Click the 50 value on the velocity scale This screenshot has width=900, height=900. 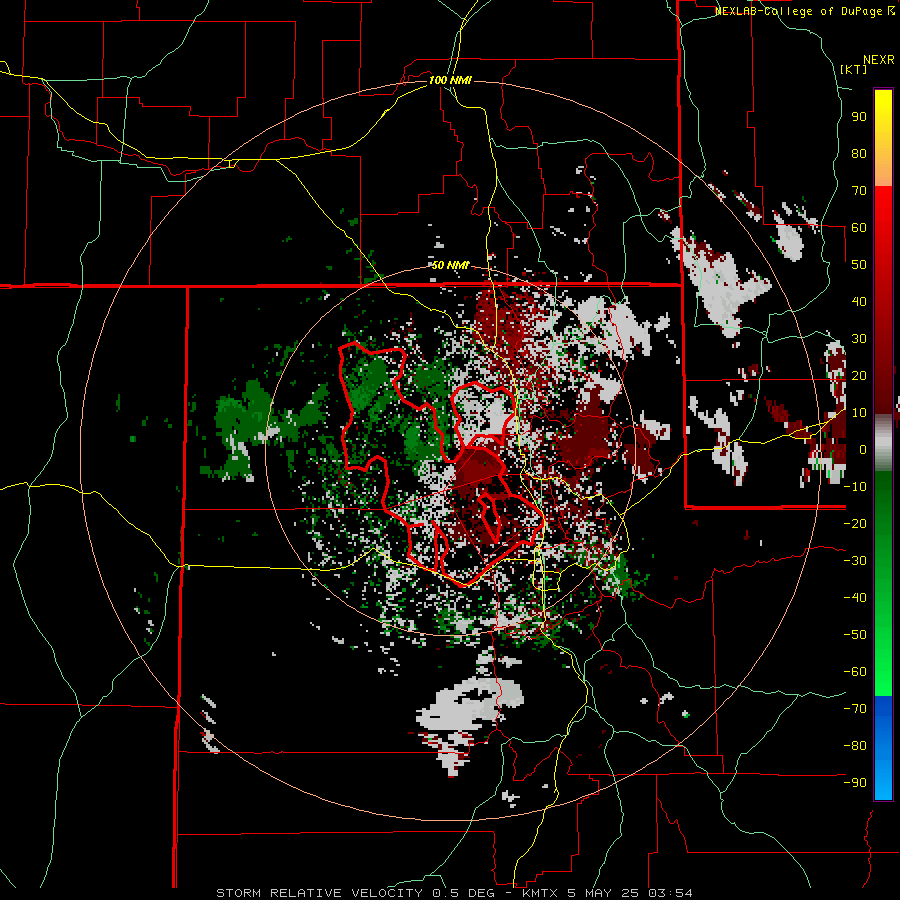859,265
